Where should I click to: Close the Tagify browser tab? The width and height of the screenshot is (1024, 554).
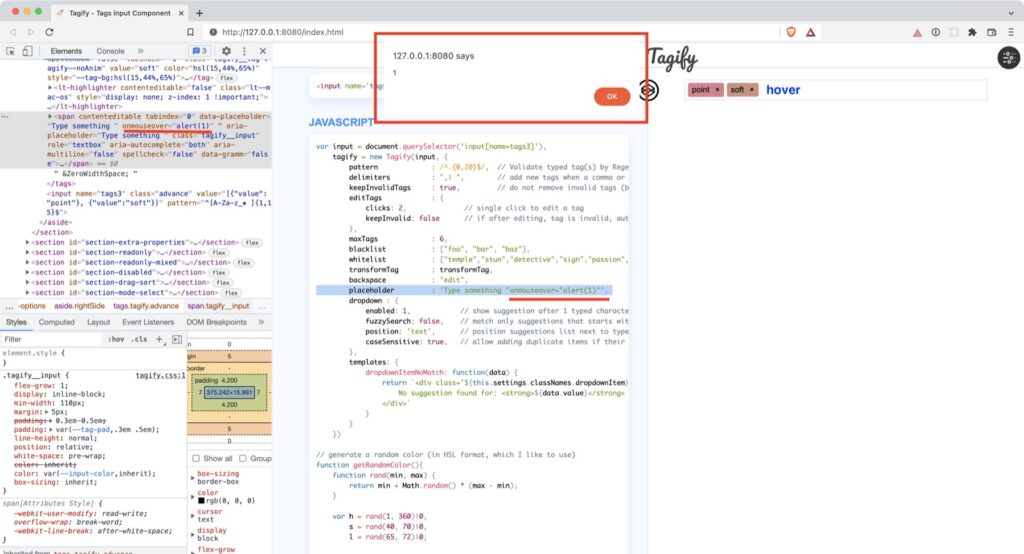[181, 13]
